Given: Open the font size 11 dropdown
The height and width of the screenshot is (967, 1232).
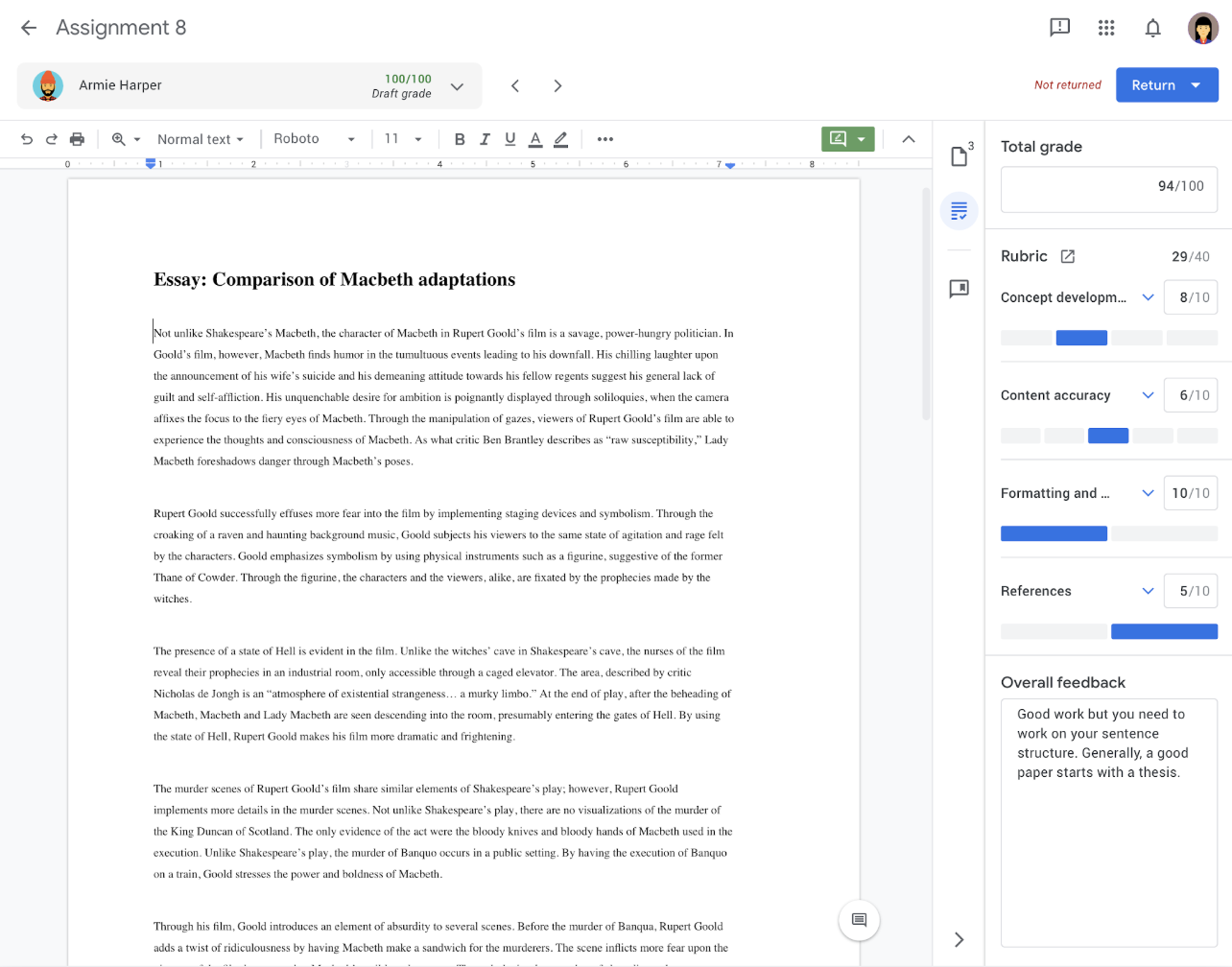Looking at the screenshot, I should 403,139.
